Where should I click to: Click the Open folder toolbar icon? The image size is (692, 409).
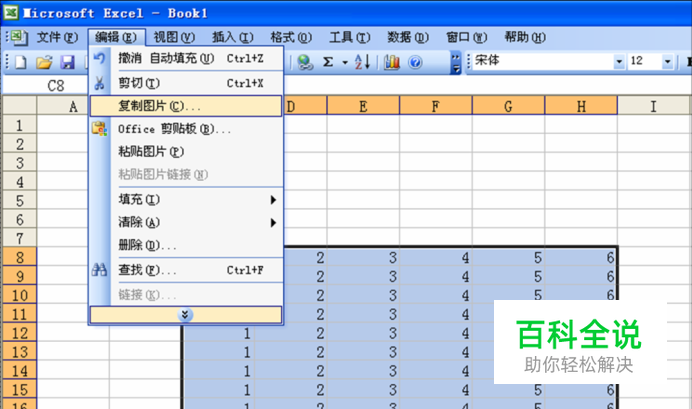point(44,62)
